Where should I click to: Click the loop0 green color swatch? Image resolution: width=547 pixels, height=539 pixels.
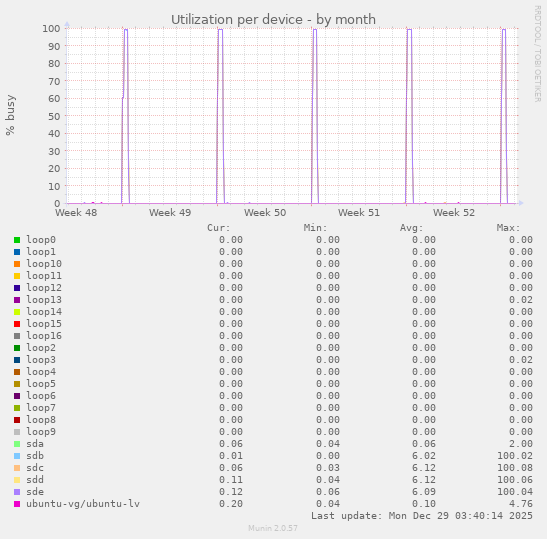(x=17, y=240)
